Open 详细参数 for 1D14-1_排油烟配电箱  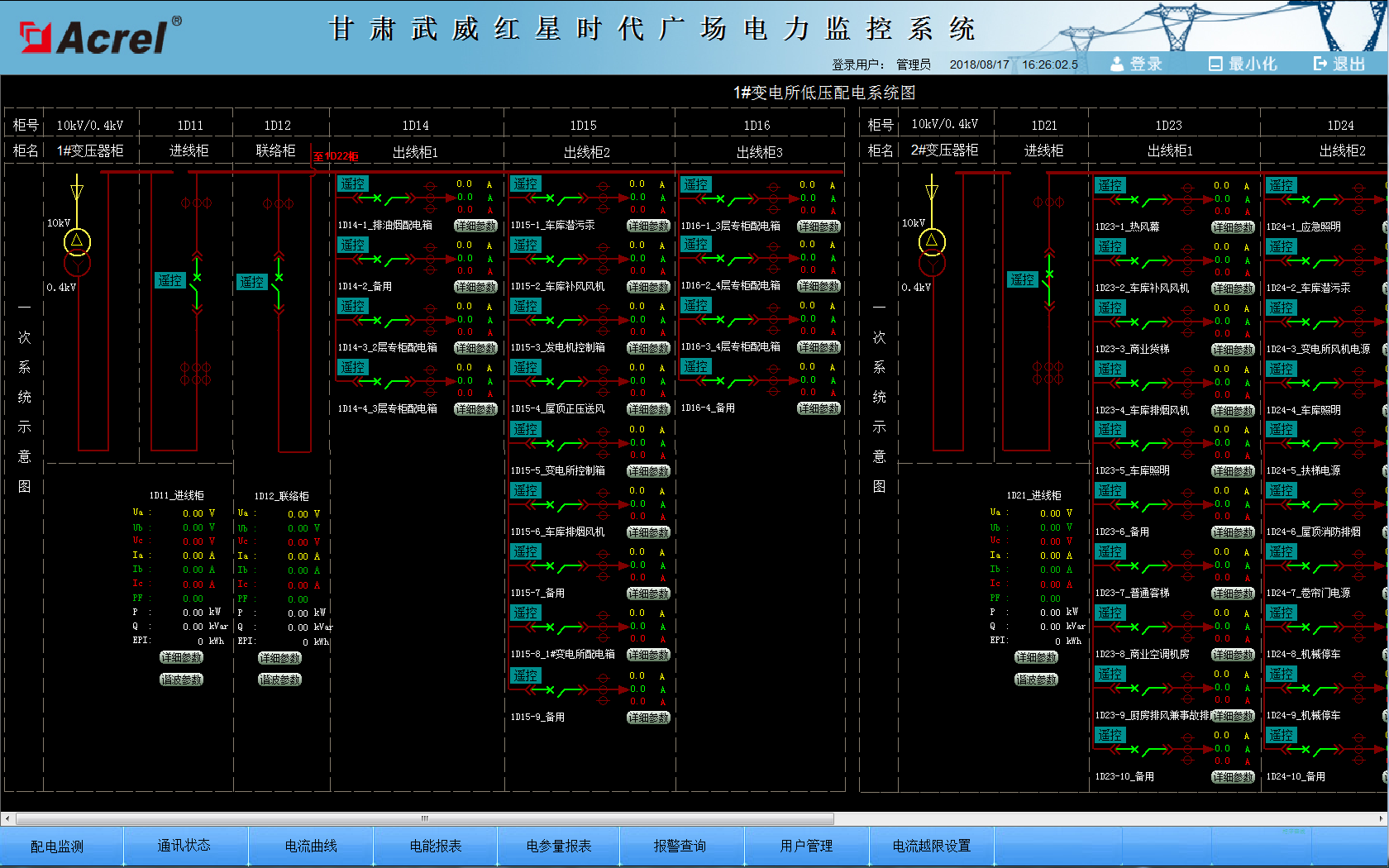476,226
